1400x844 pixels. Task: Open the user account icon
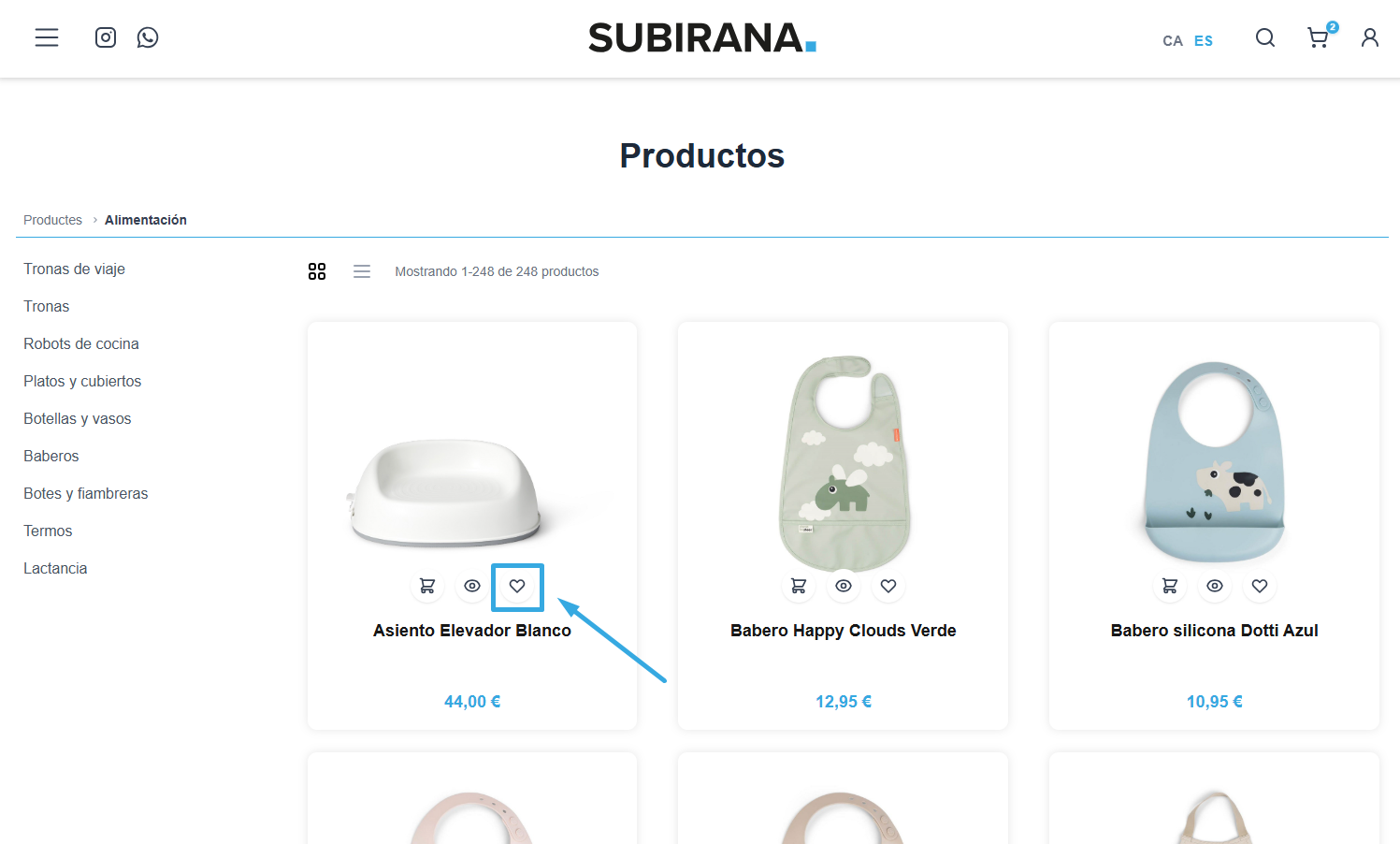click(x=1370, y=37)
